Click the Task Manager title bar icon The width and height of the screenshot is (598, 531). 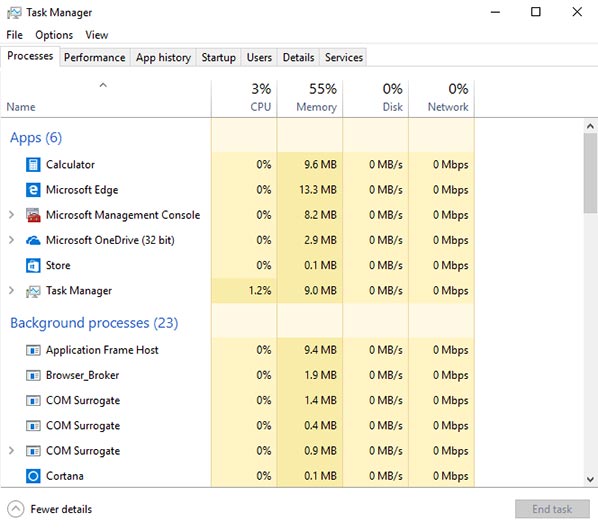[14, 13]
